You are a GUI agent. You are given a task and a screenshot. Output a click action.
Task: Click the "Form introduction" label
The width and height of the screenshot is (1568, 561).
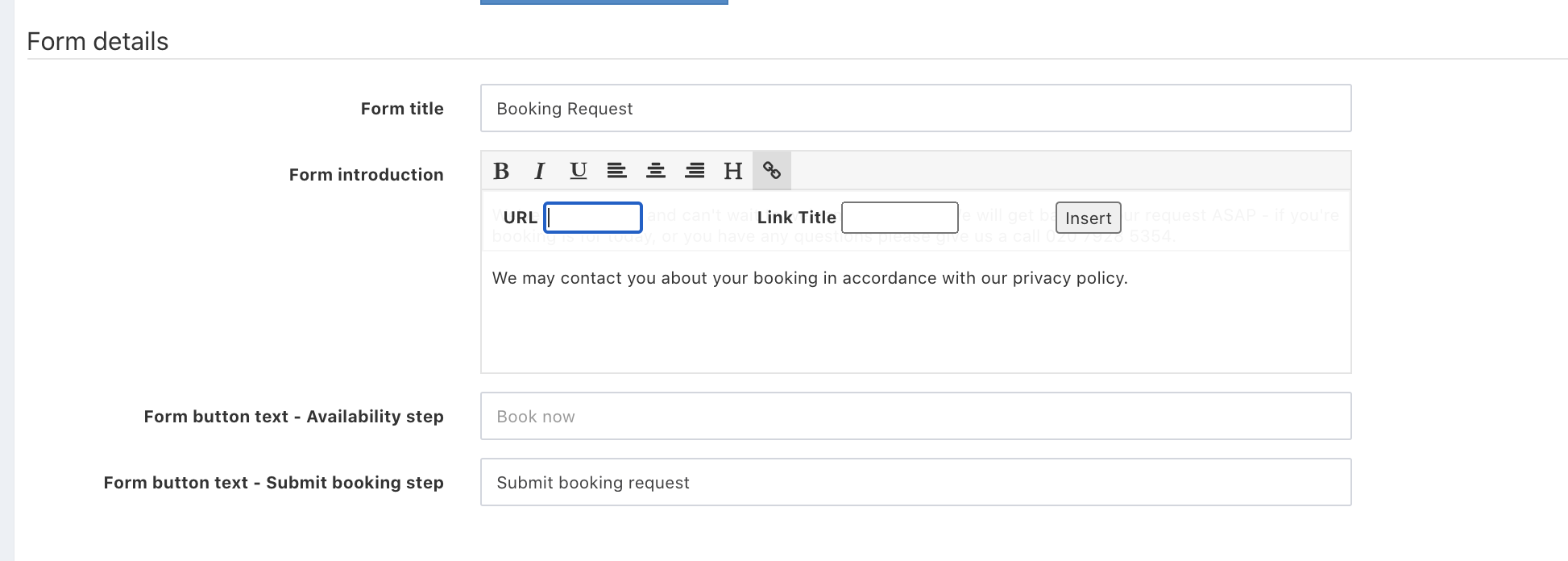(366, 175)
